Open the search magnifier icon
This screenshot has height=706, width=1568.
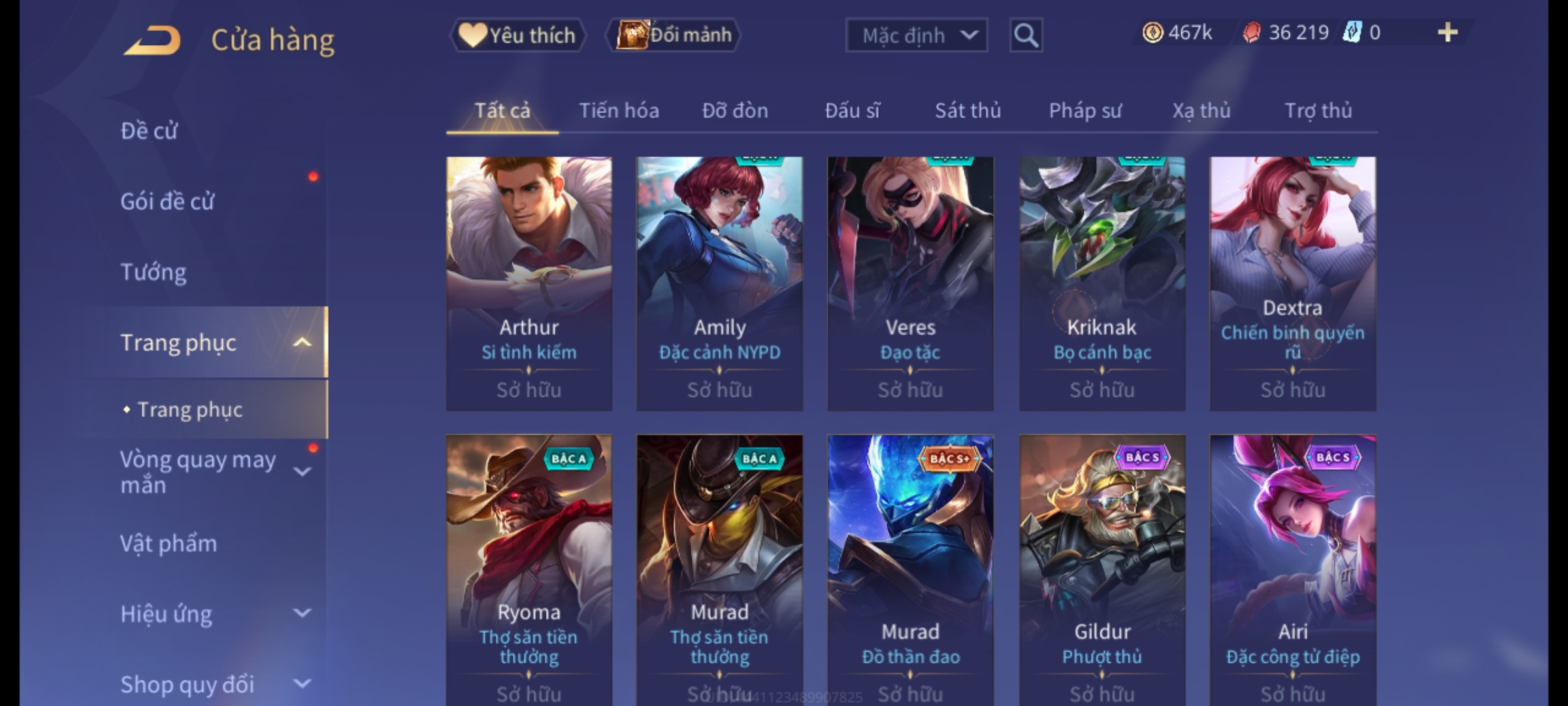(1026, 35)
